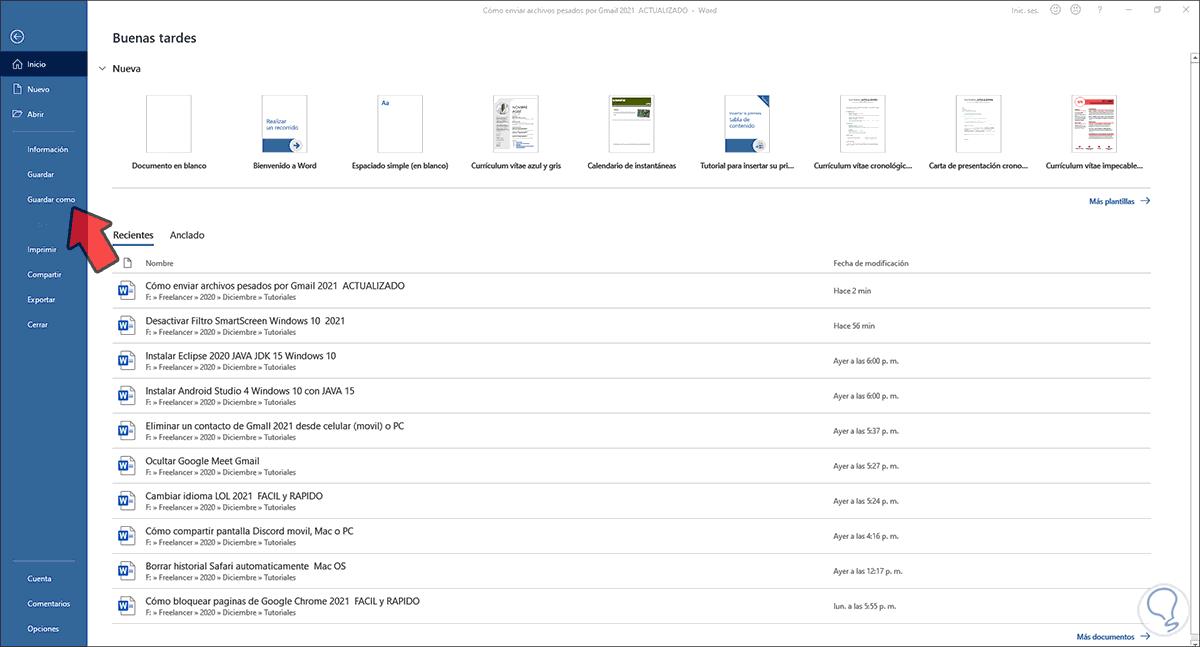
Task: Click Word icon beside Cómo bloquear paginas
Action: pyautogui.click(x=126, y=606)
